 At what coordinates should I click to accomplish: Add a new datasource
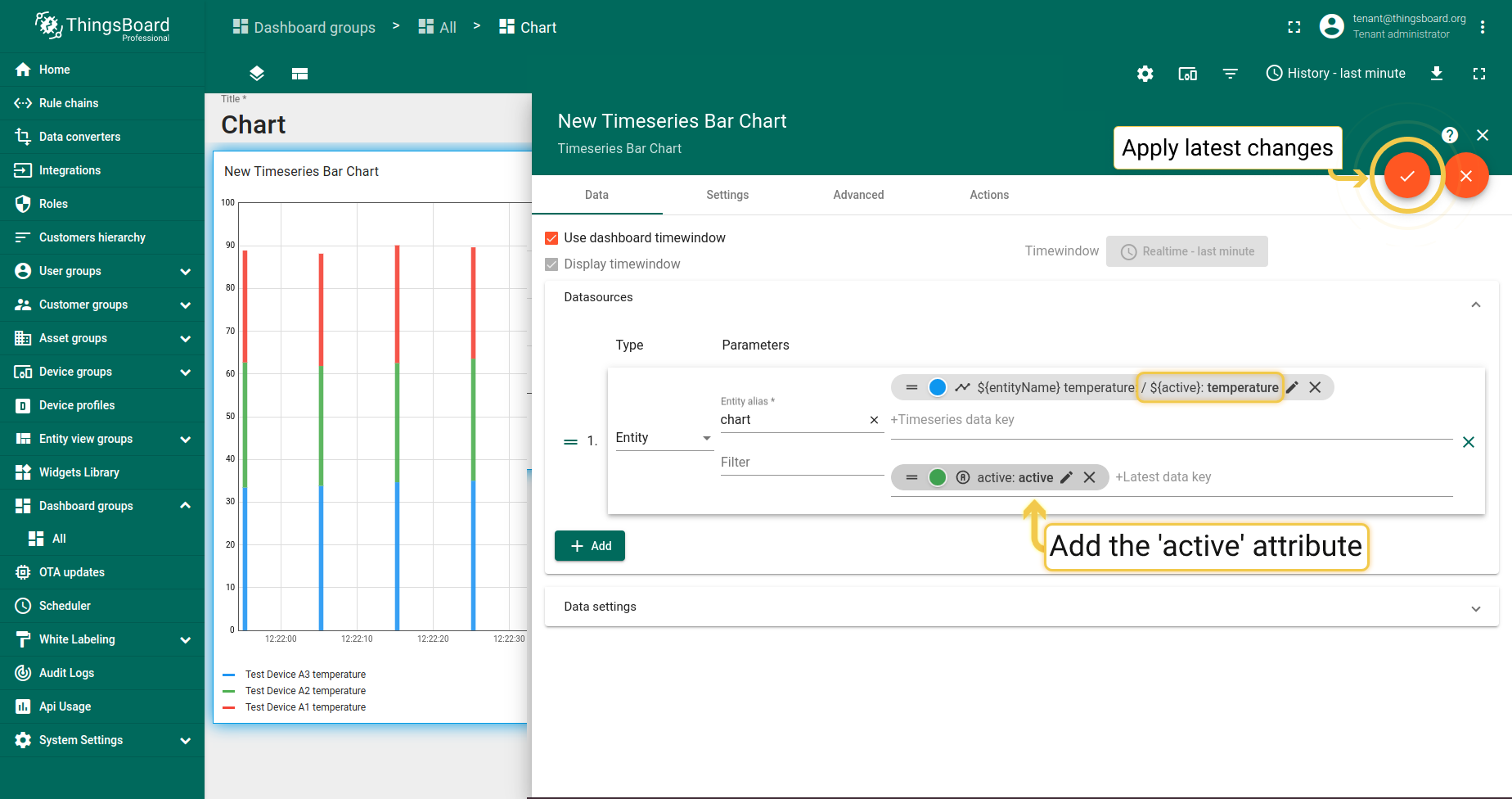click(x=590, y=546)
